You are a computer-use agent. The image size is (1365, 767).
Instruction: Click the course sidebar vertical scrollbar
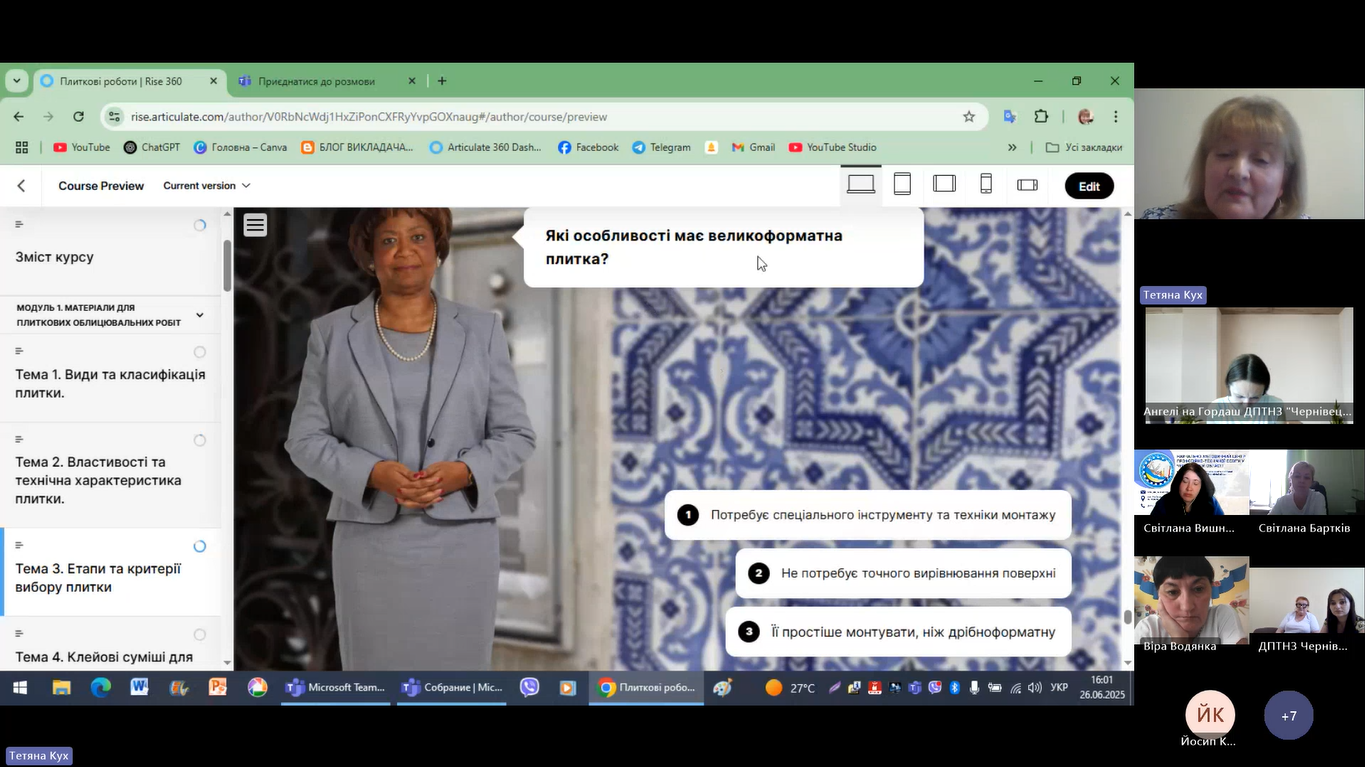coord(227,265)
